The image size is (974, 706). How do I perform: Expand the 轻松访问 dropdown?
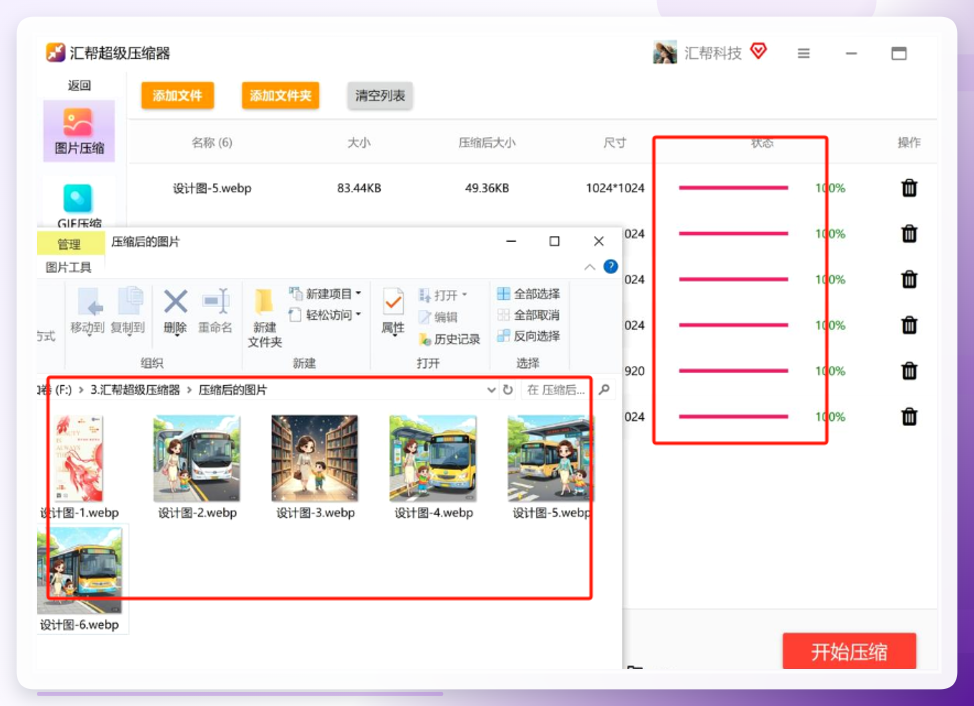tap(358, 315)
